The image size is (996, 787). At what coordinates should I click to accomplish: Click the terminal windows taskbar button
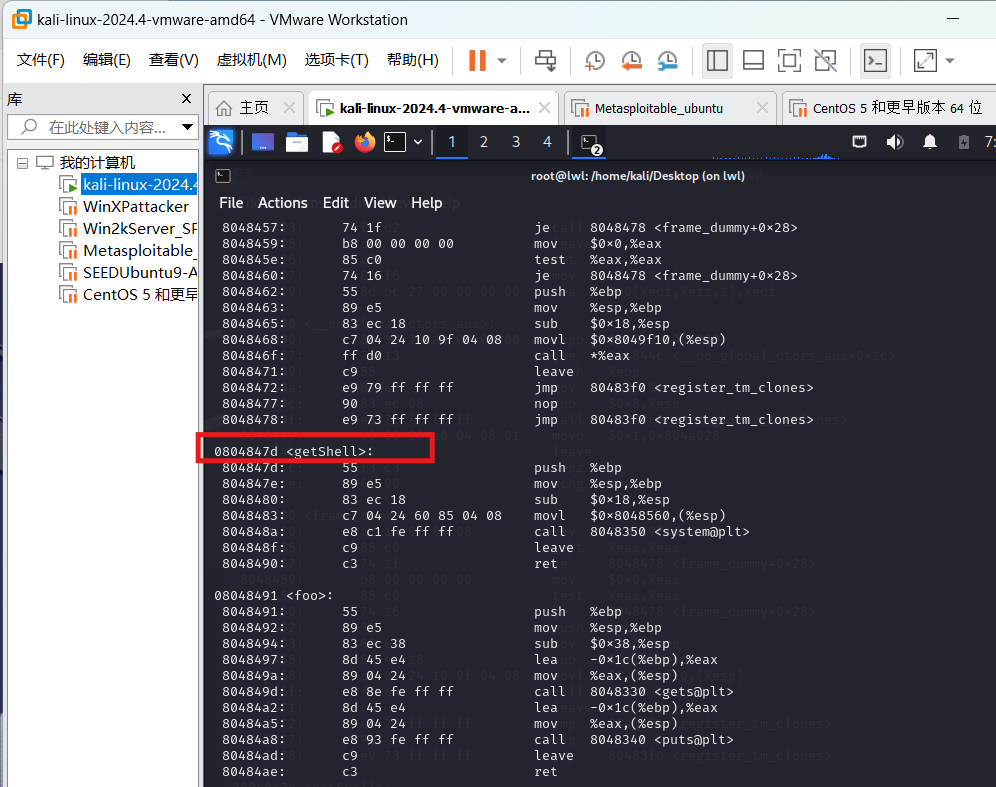pos(591,143)
